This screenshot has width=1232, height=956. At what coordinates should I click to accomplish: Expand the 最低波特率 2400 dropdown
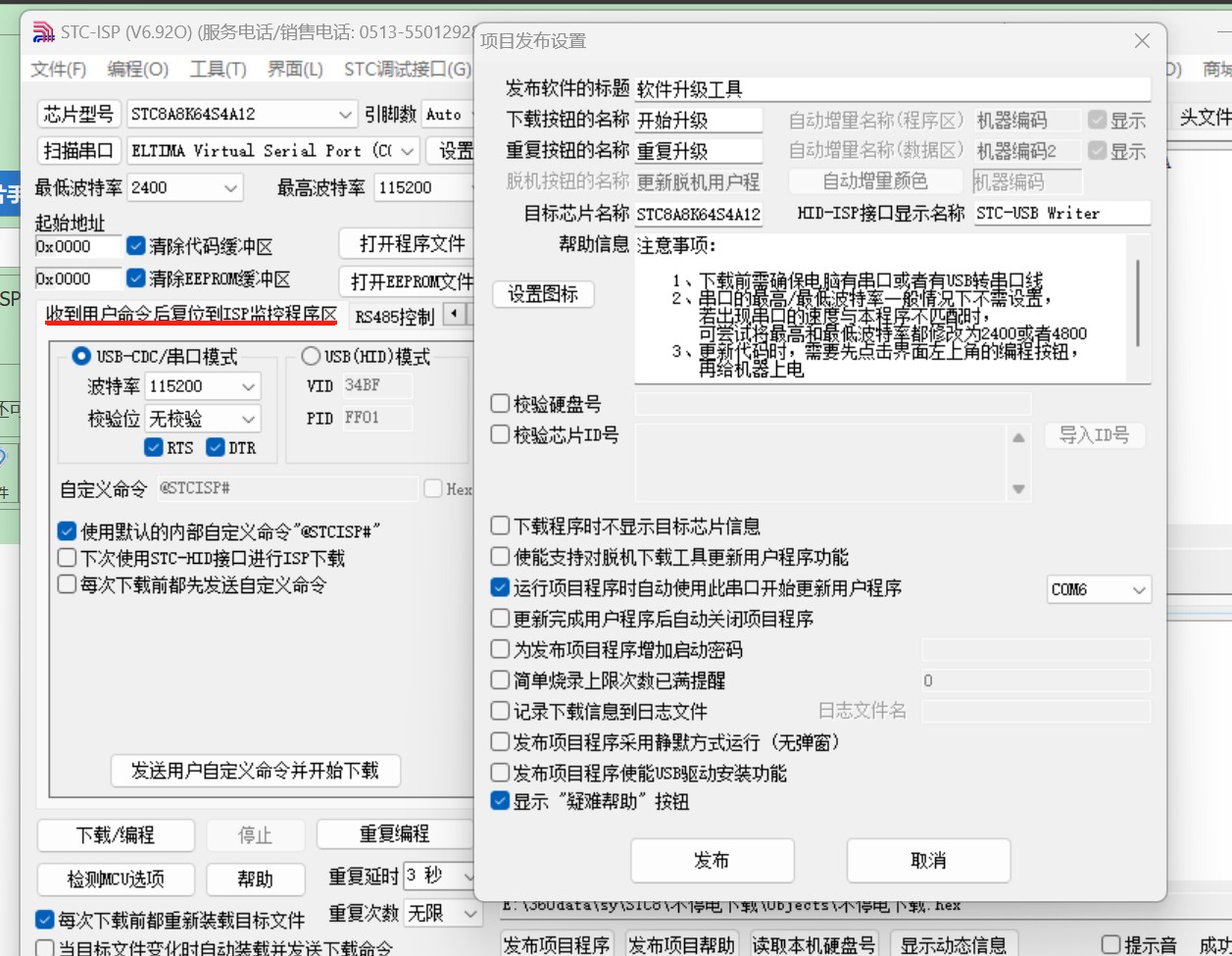(231, 187)
